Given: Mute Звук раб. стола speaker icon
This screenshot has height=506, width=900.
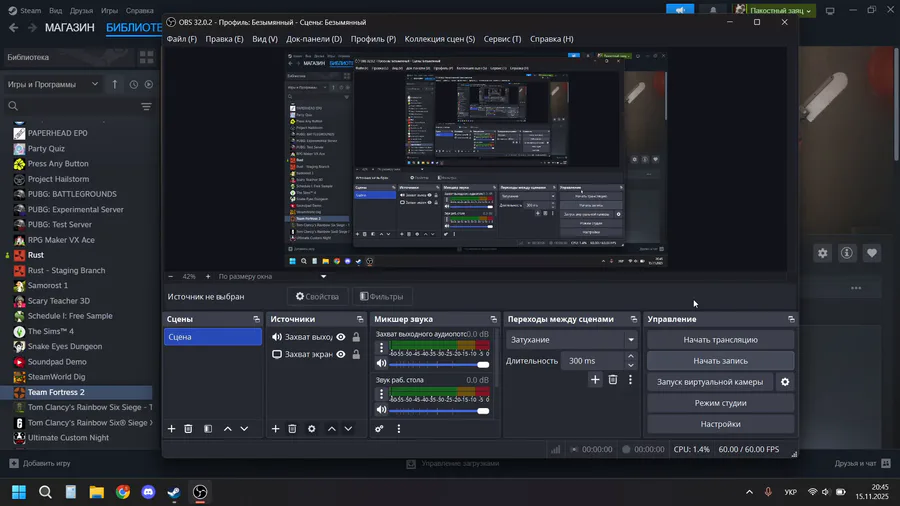Looking at the screenshot, I should [x=381, y=410].
